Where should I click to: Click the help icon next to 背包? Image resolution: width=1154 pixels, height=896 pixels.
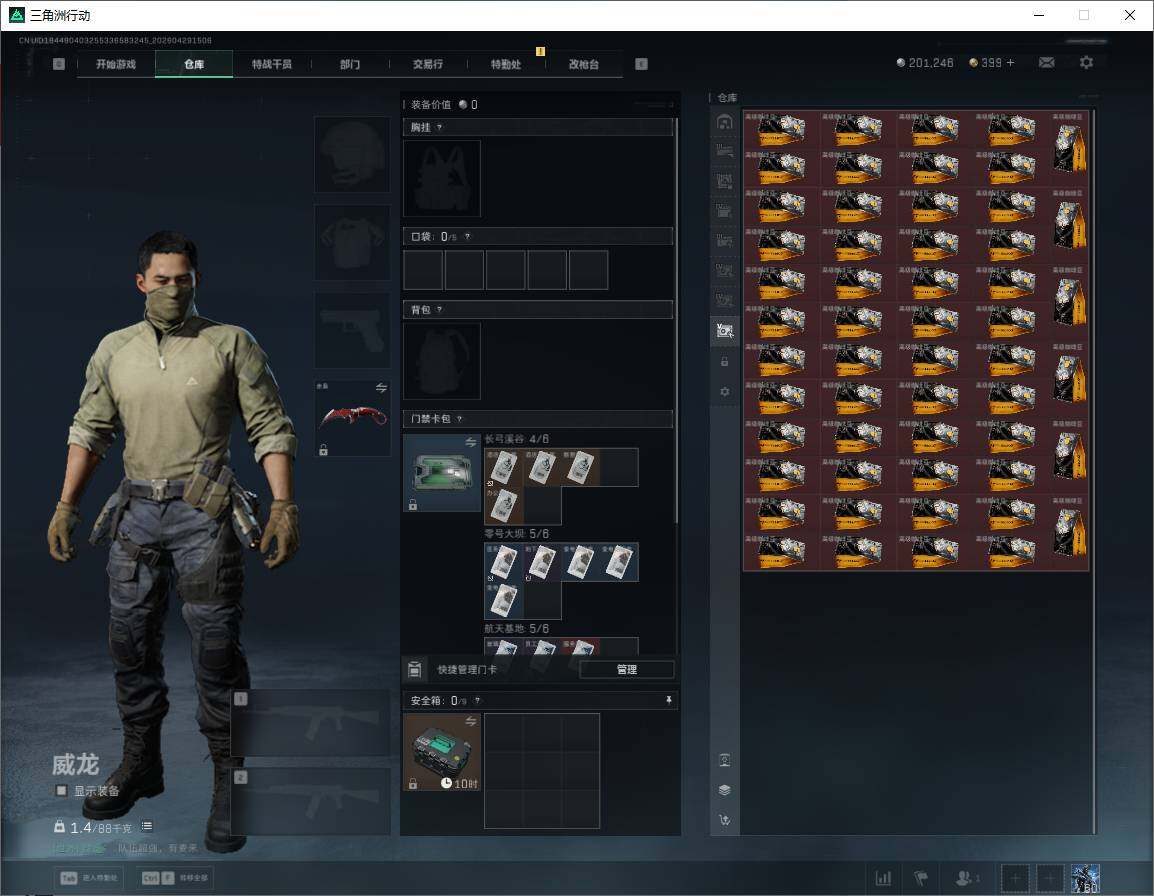(439, 310)
